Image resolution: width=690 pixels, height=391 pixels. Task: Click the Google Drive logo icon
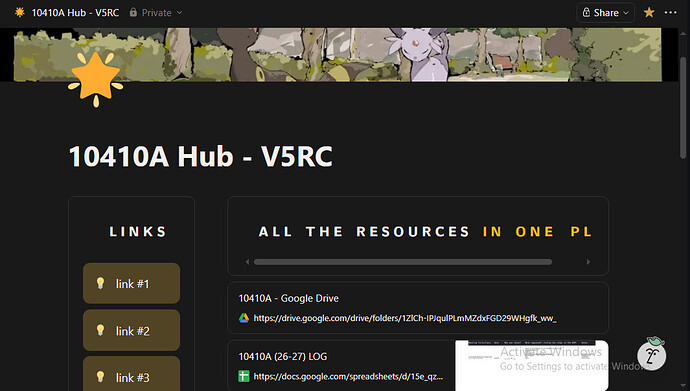point(244,318)
